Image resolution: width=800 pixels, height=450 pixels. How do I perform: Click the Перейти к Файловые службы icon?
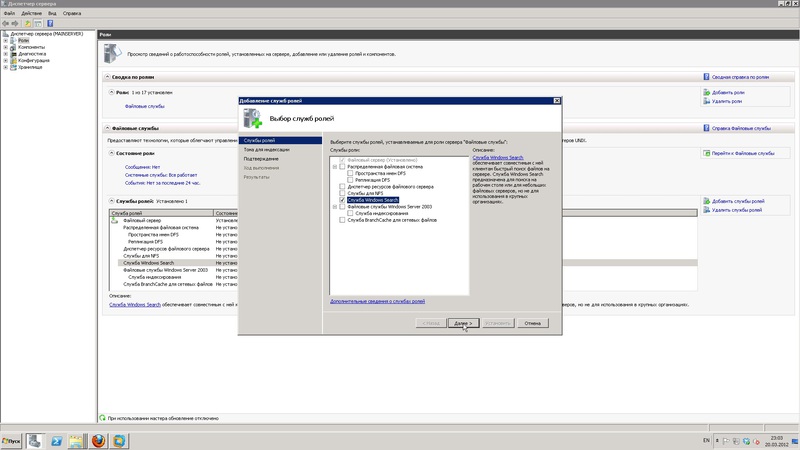pyautogui.click(x=707, y=153)
